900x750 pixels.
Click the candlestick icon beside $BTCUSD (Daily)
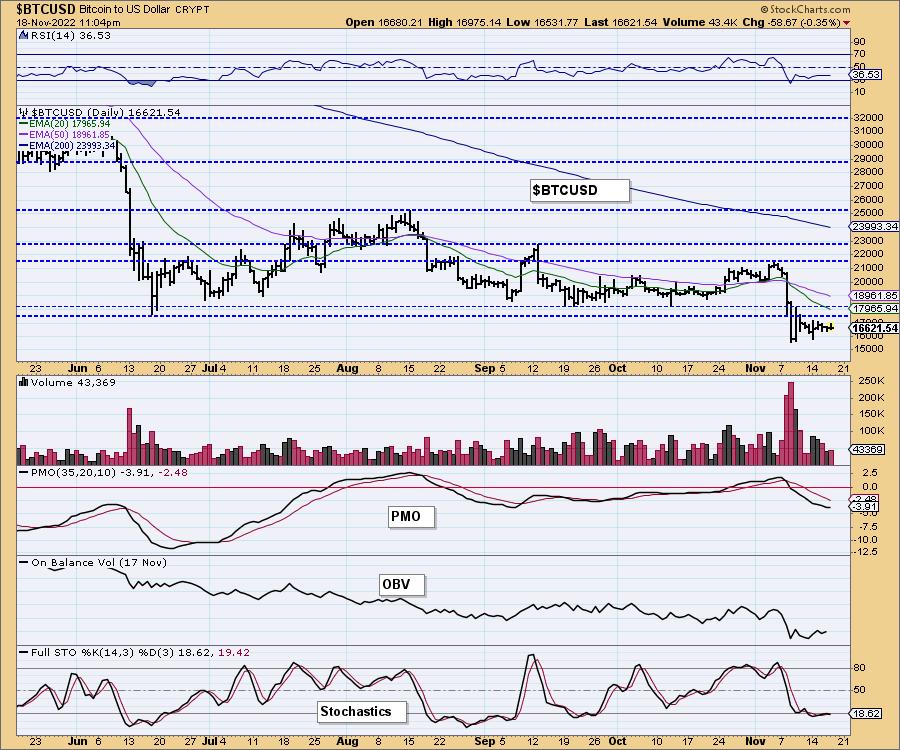click(24, 112)
